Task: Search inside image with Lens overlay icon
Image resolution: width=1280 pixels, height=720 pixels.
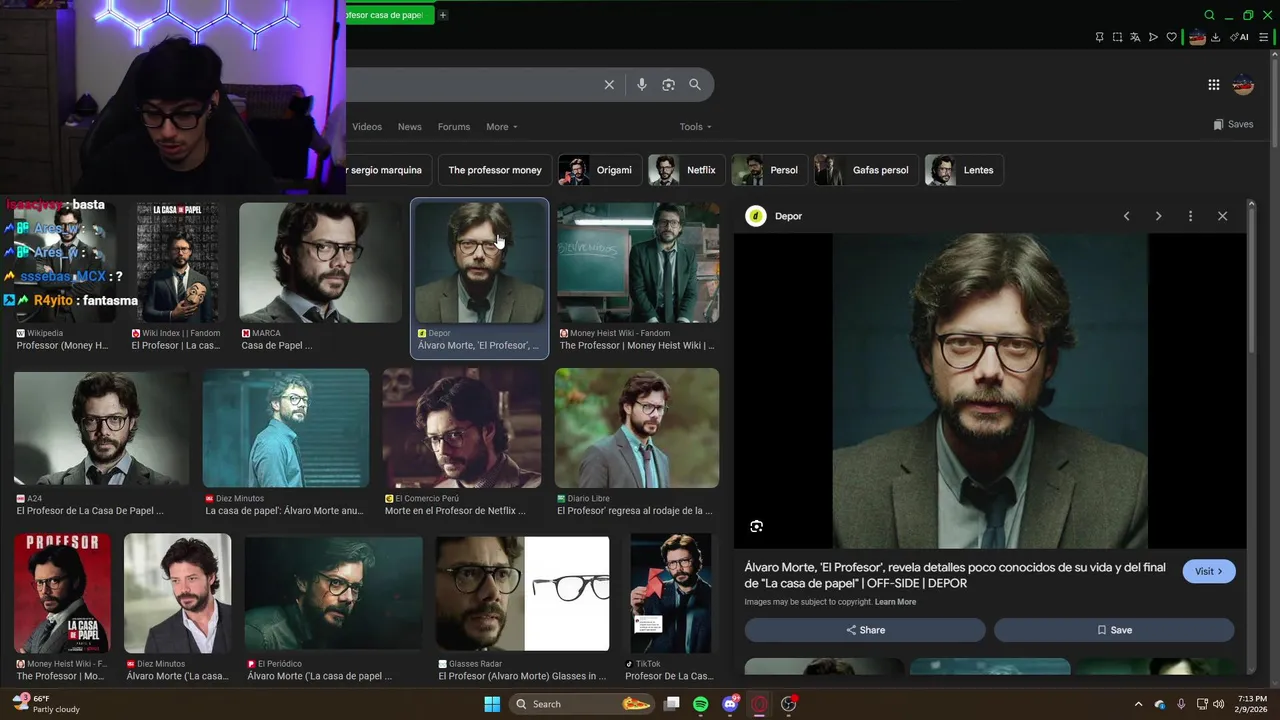Action: 756,526
